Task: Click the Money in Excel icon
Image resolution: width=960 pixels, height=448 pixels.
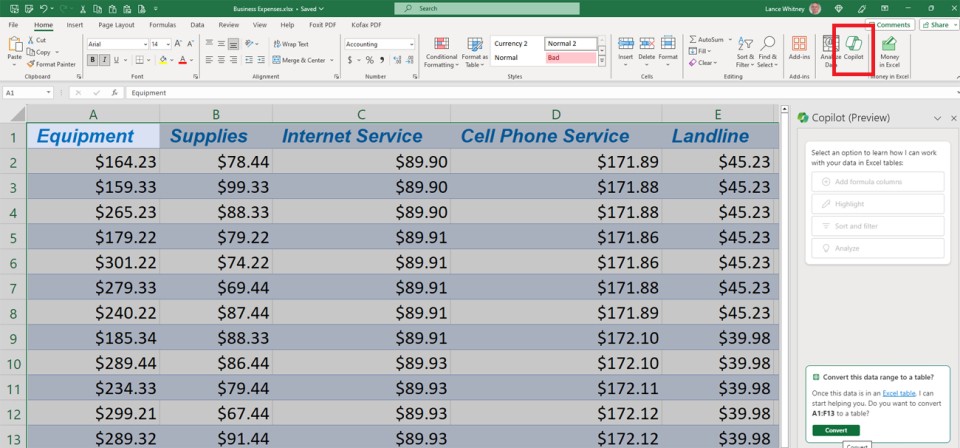Action: coord(888,51)
